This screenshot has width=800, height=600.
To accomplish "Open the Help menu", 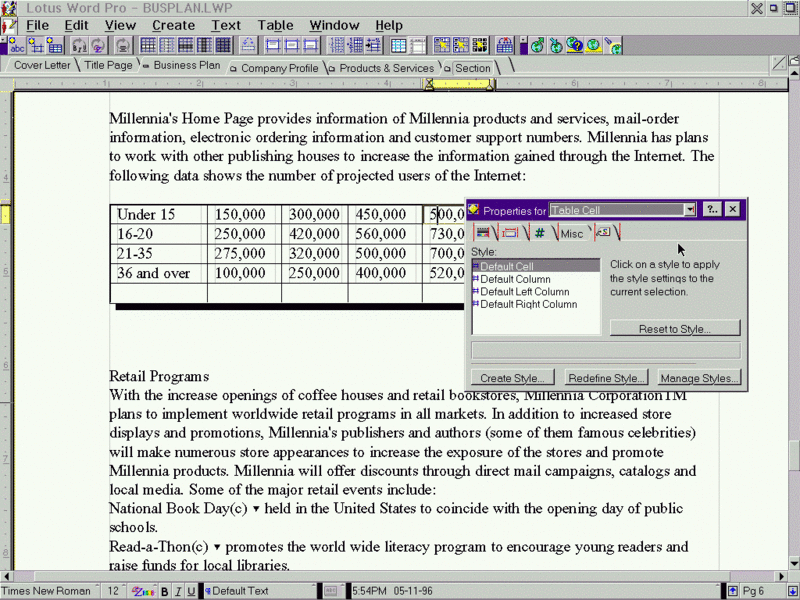I will click(x=389, y=26).
